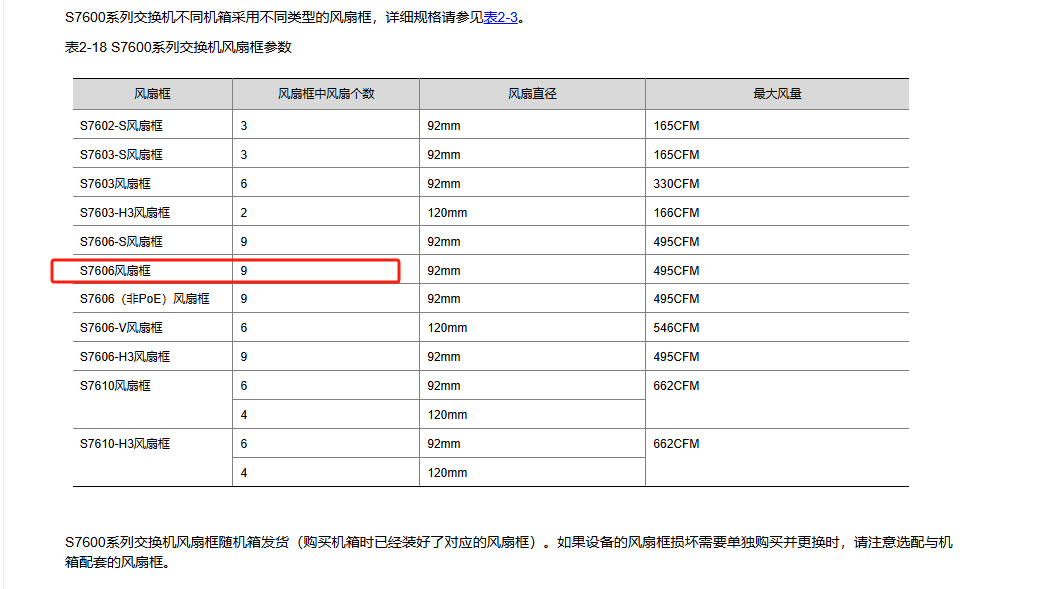Click 662CFM in the S7610-H3风扇框 row
This screenshot has width=1043, height=589.
click(x=676, y=444)
